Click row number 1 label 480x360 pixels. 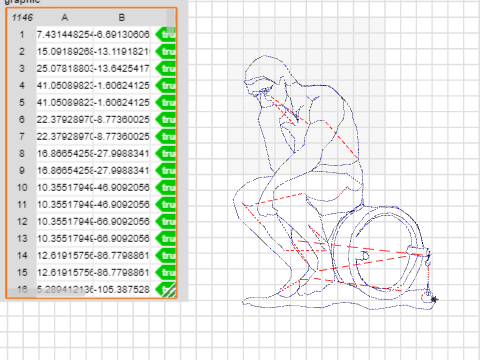coord(22,34)
